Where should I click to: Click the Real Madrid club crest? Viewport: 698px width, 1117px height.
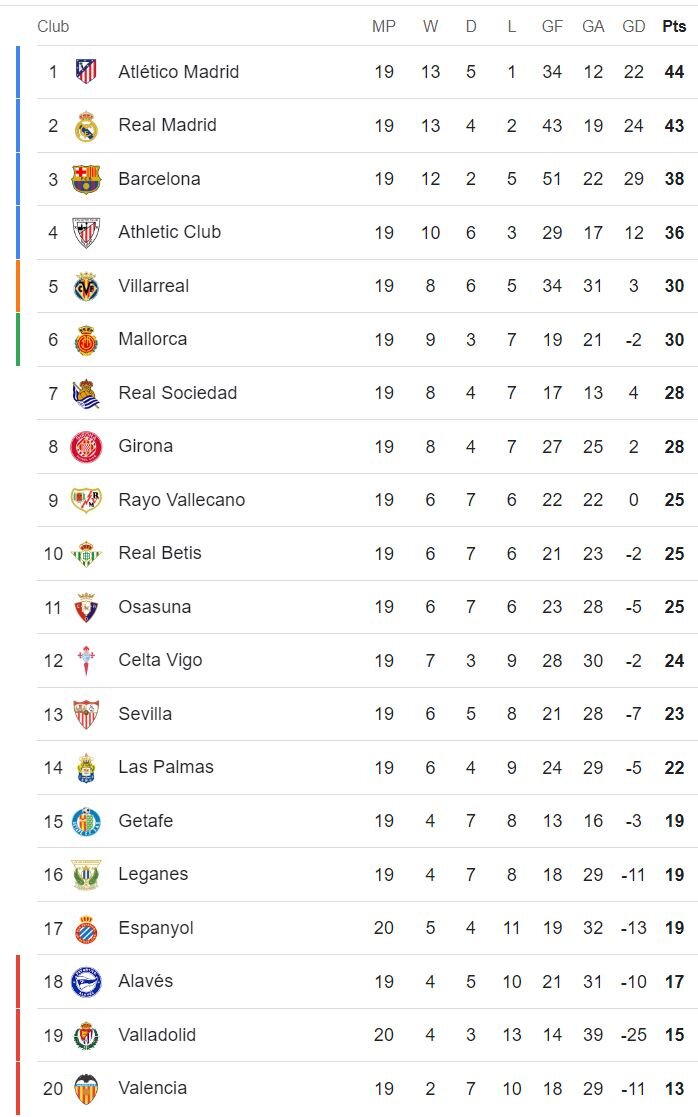click(x=86, y=126)
